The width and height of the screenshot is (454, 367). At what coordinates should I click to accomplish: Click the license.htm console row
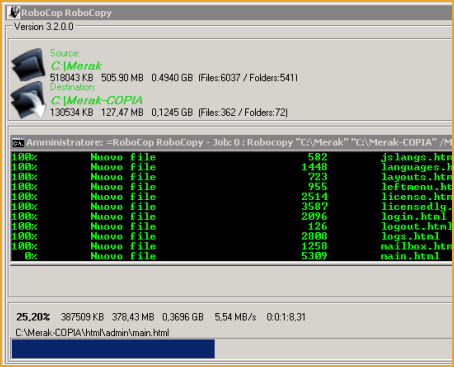232,197
